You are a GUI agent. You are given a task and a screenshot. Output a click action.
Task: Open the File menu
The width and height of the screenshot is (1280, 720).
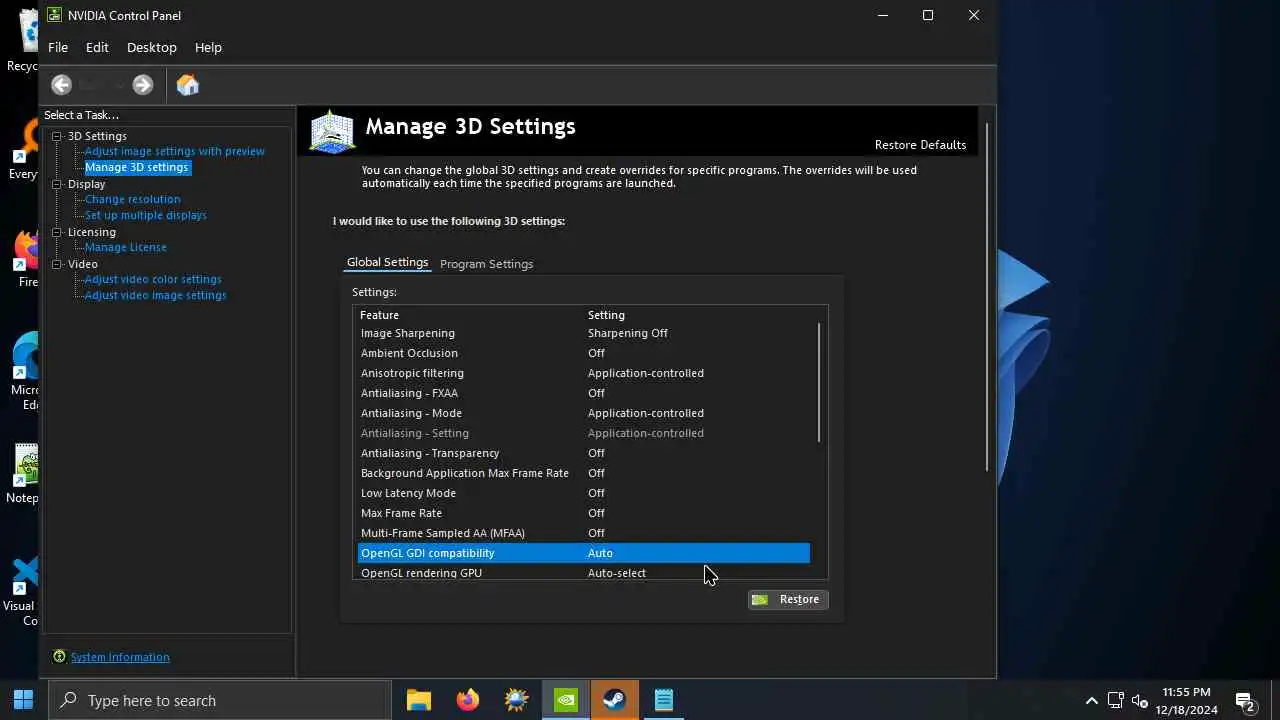[58, 47]
